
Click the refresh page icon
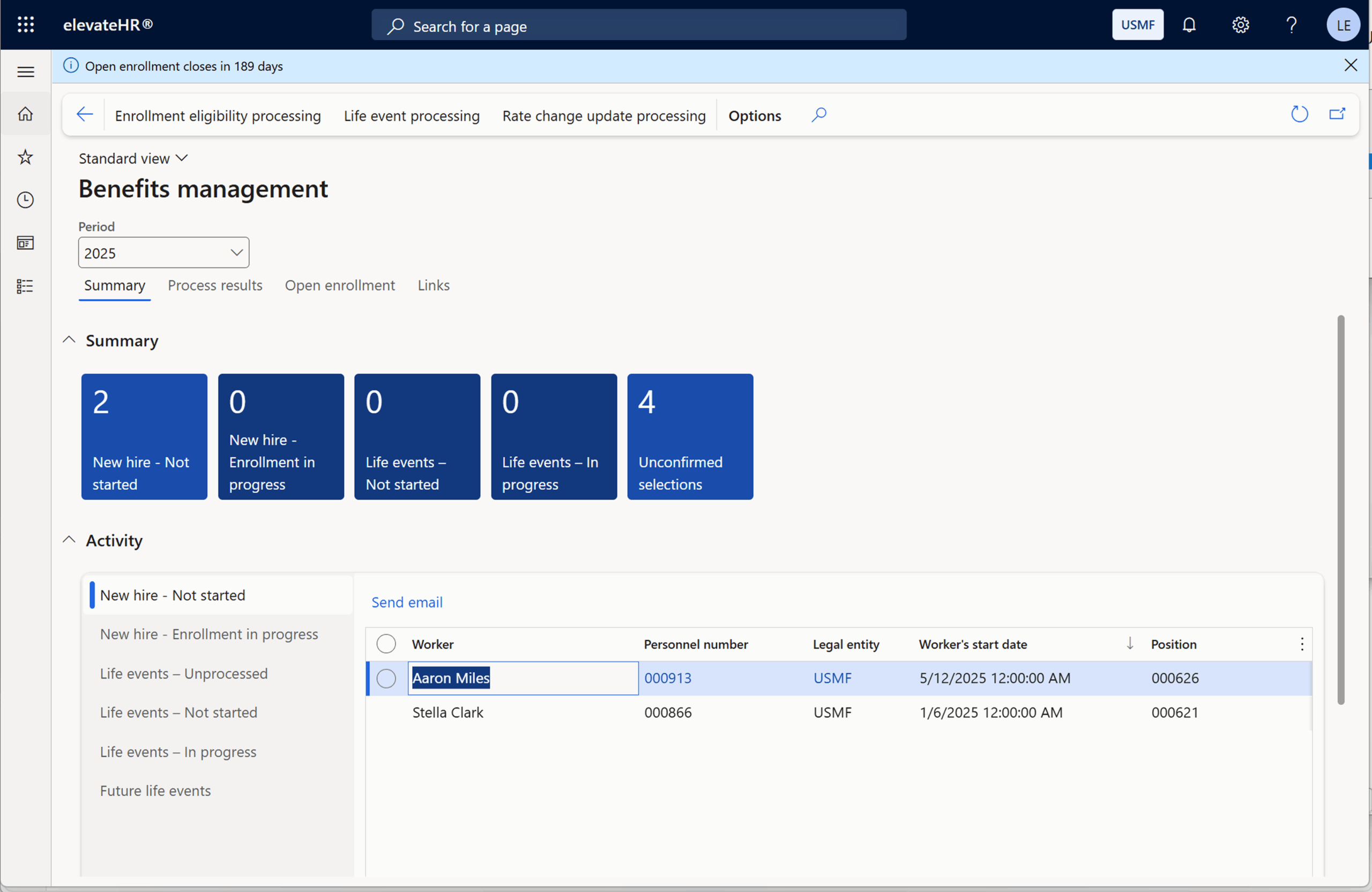point(1299,114)
